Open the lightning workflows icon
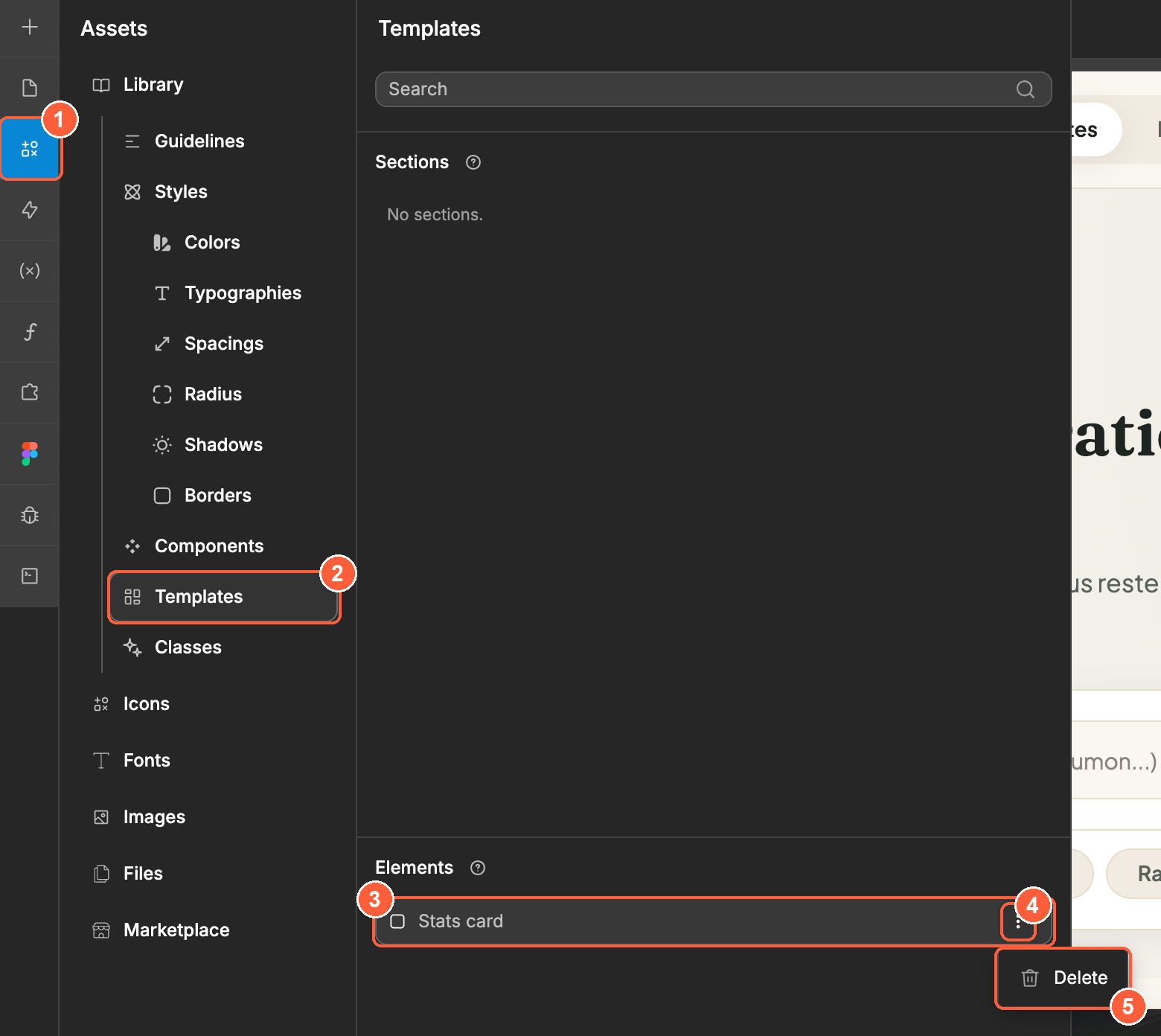Viewport: 1161px width, 1036px height. click(30, 210)
